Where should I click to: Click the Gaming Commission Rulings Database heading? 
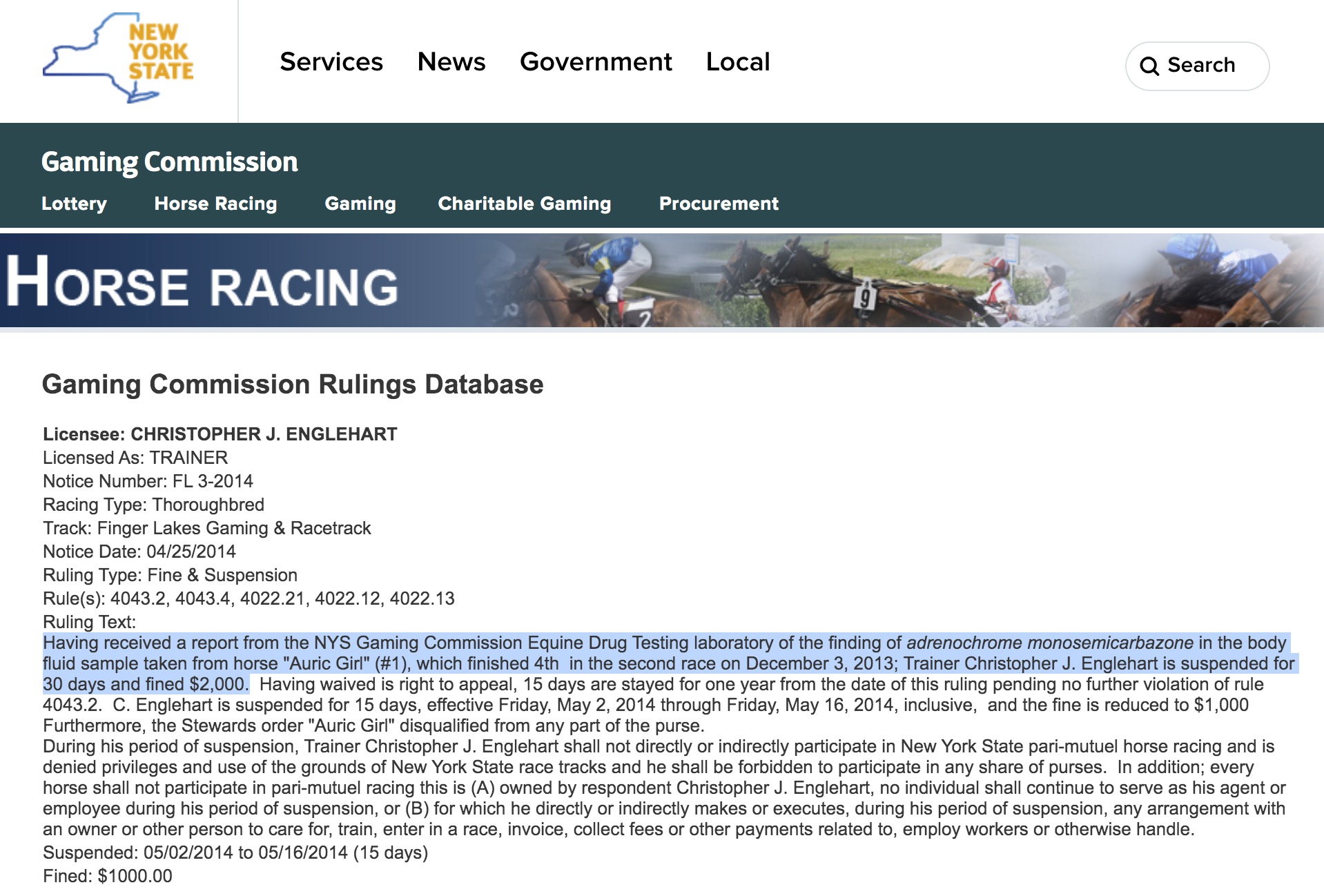pyautogui.click(x=293, y=384)
